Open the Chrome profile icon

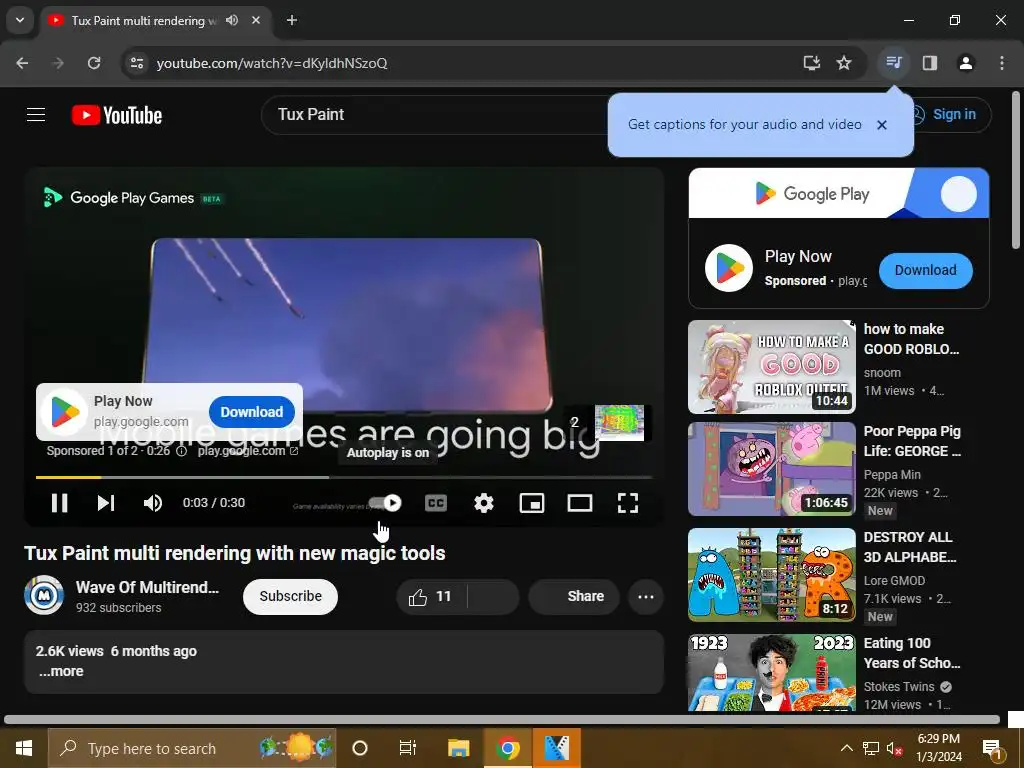(x=965, y=63)
